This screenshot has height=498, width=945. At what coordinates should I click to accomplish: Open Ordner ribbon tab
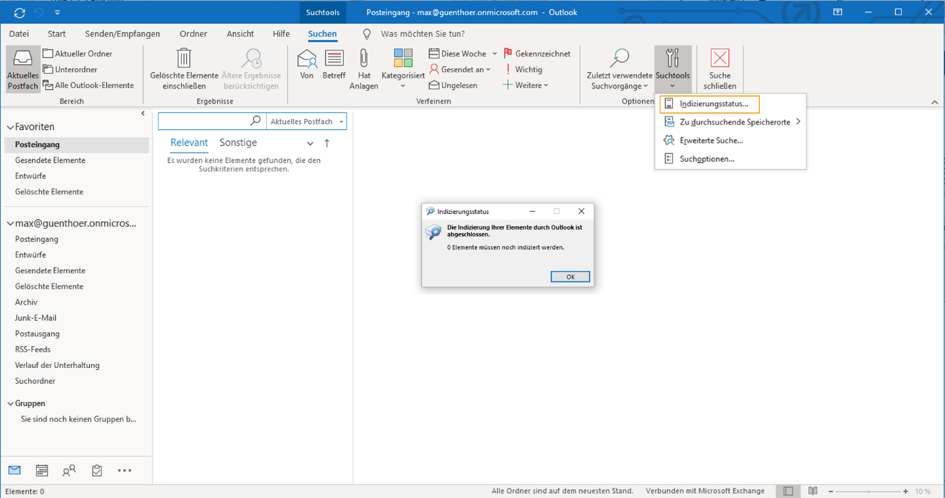click(x=193, y=34)
